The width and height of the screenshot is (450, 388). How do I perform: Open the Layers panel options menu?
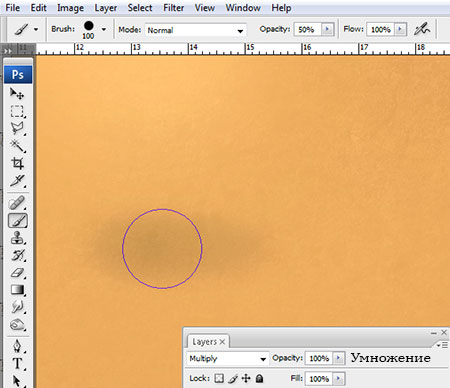tap(442, 345)
